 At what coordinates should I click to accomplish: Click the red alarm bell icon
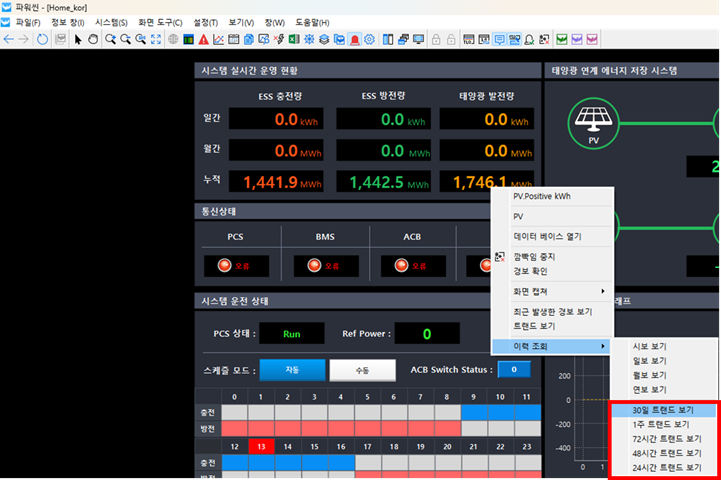(354, 39)
